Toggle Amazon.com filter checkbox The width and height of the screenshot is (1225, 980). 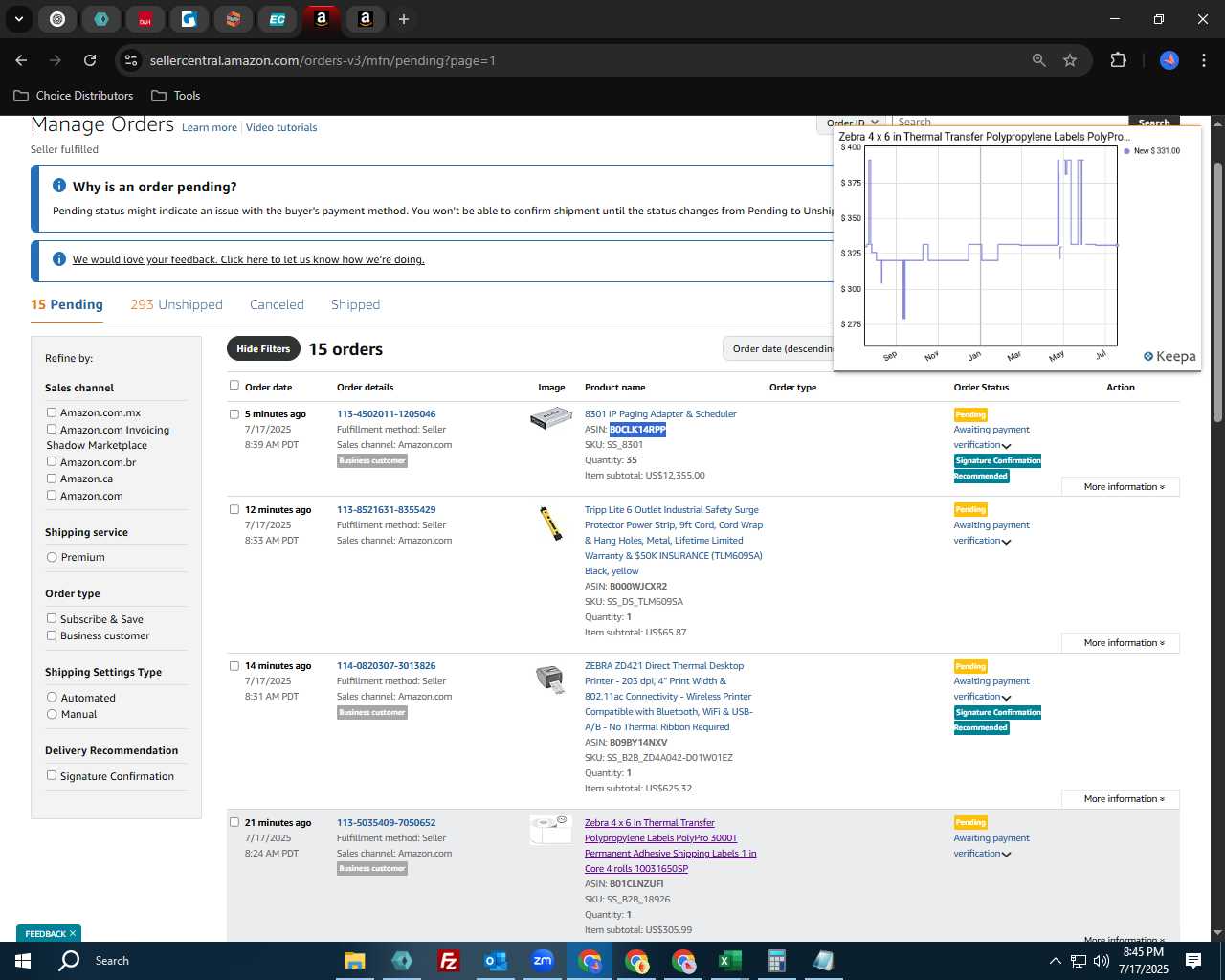click(x=52, y=495)
